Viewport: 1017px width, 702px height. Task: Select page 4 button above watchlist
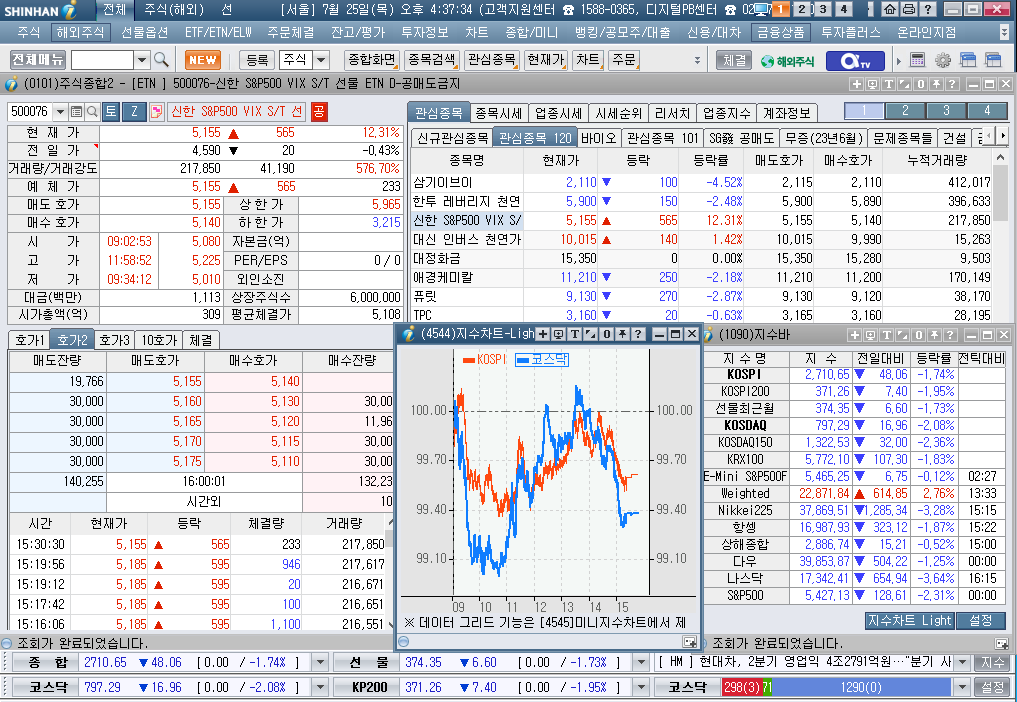987,110
